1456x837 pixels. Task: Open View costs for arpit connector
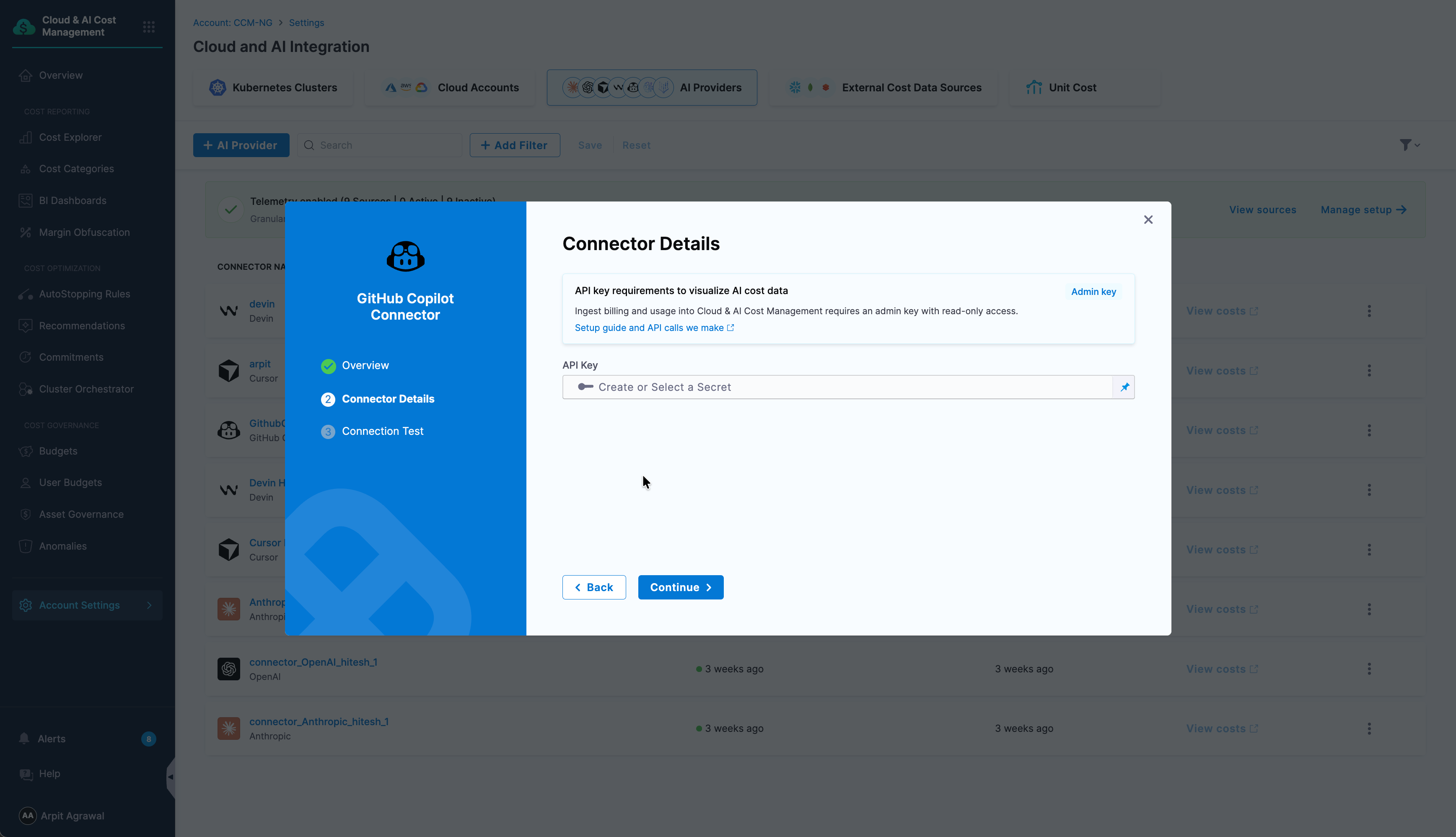[1221, 371]
